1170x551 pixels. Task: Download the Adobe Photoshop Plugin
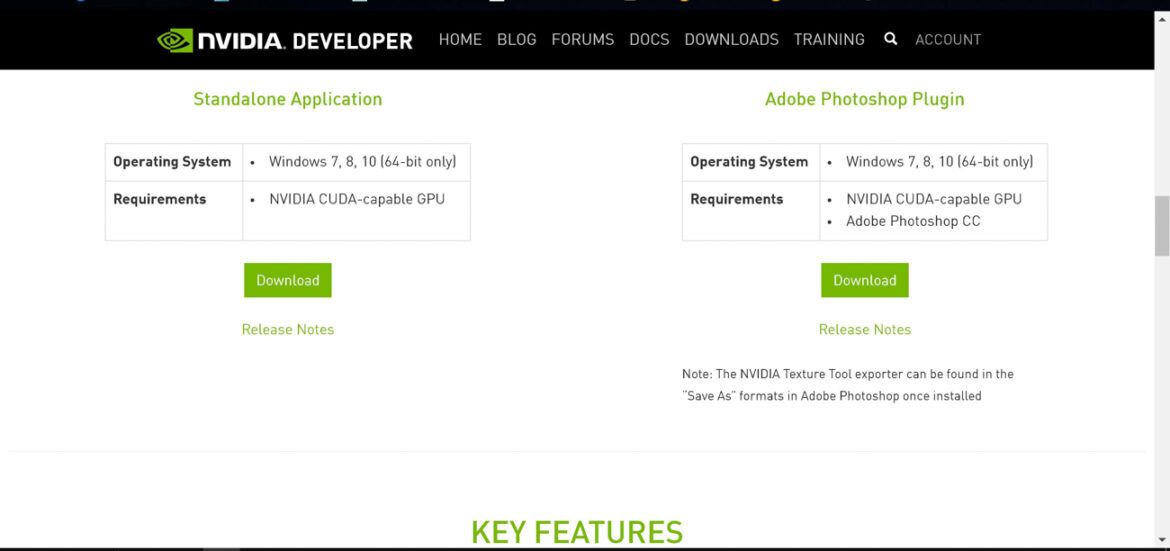click(x=864, y=281)
